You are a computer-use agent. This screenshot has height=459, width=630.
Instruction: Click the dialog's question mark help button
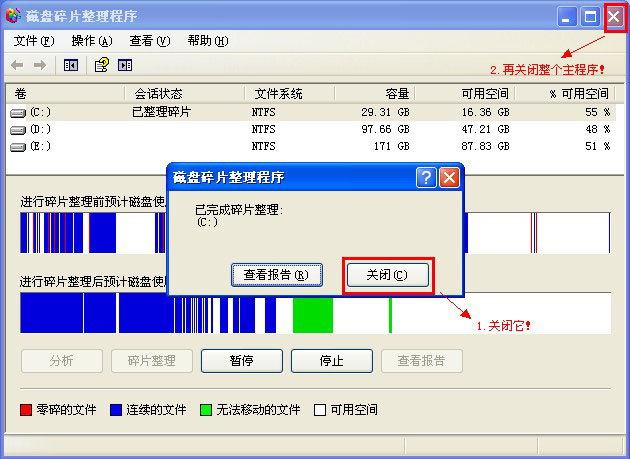426,177
